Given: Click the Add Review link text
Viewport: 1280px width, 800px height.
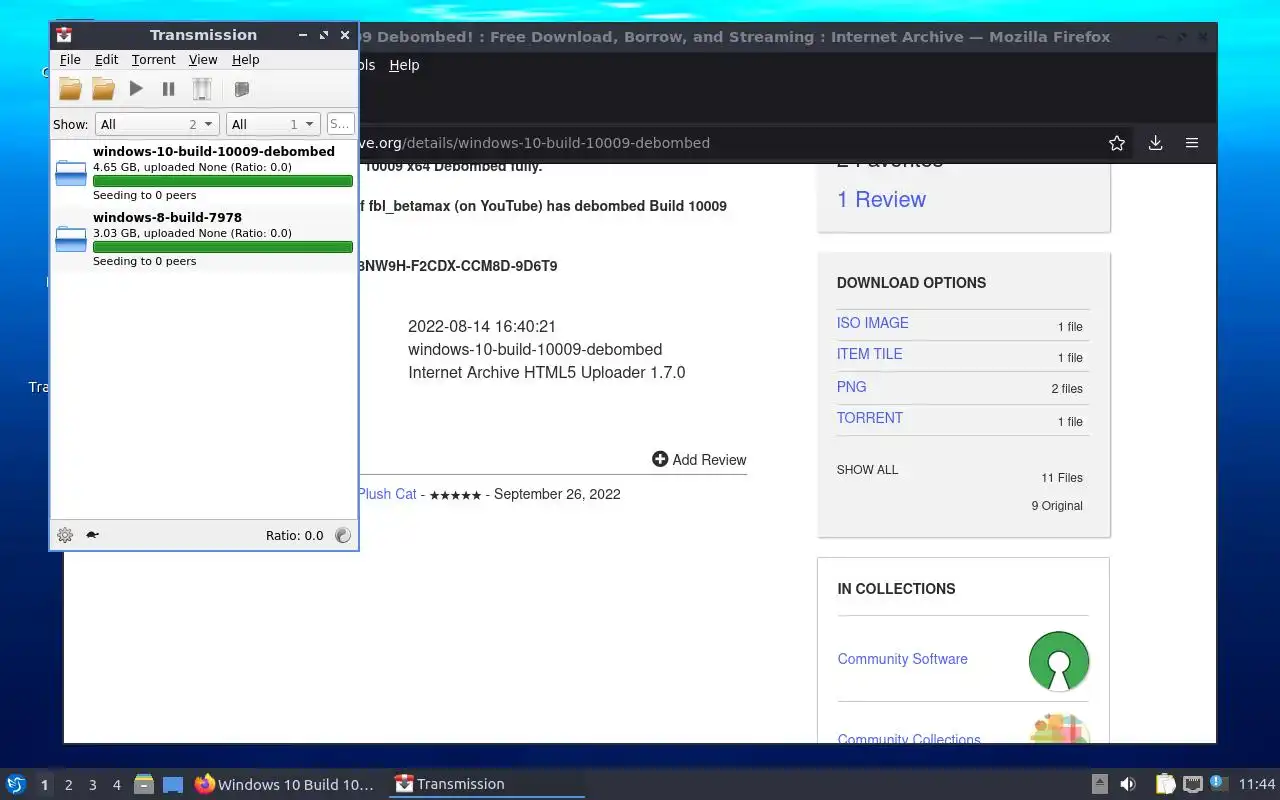Looking at the screenshot, I should (x=709, y=460).
